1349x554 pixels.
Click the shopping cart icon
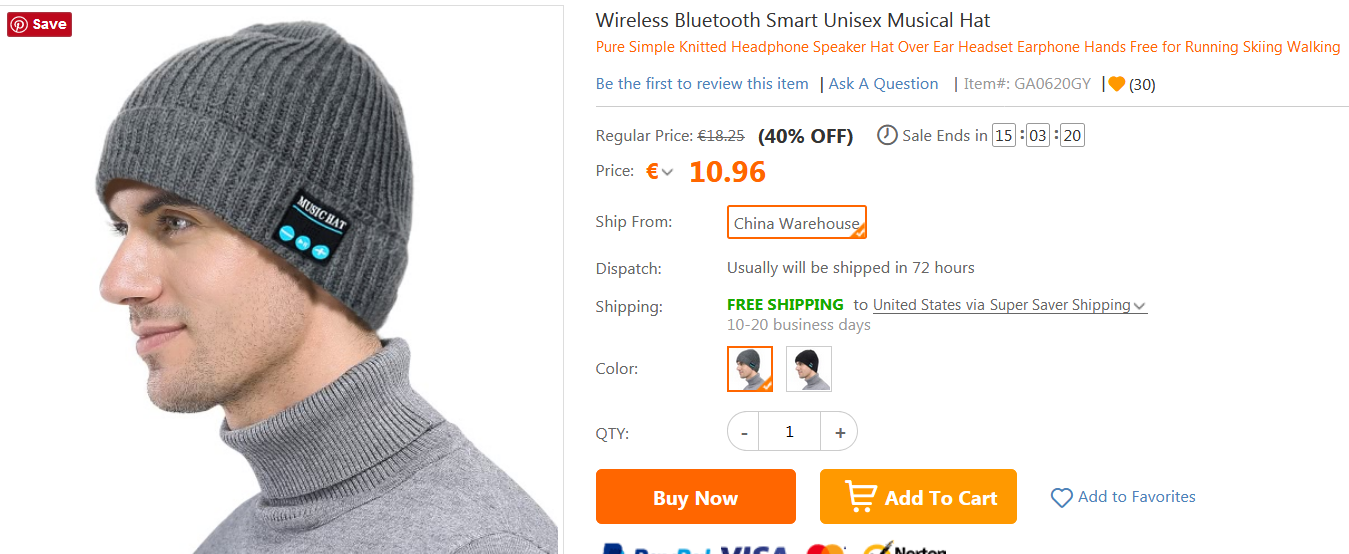click(x=860, y=496)
